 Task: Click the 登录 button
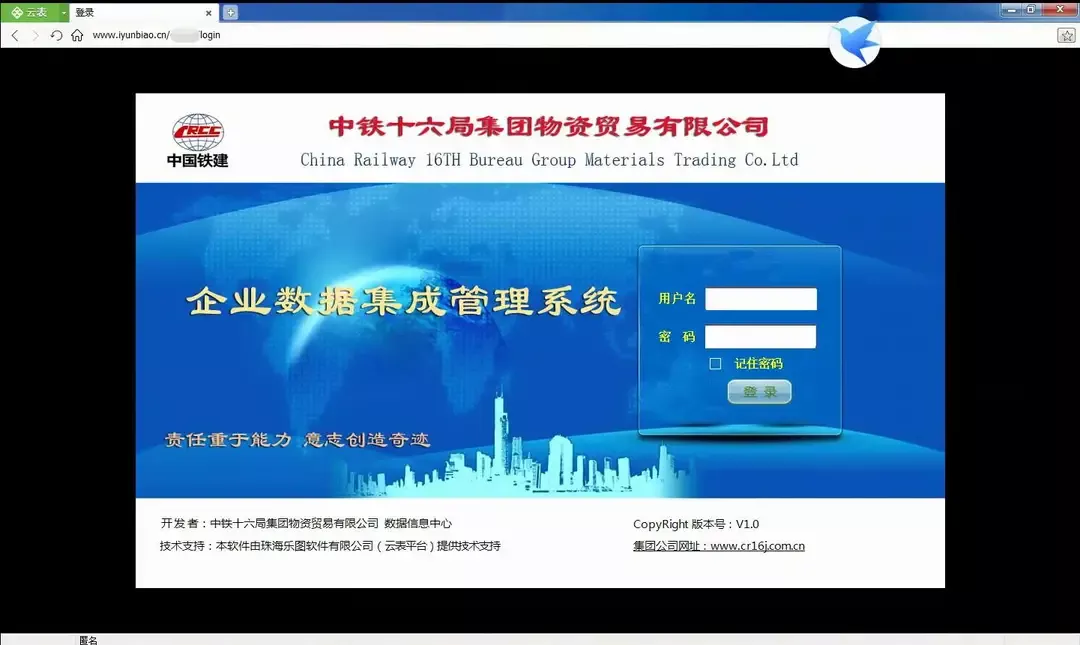[759, 392]
